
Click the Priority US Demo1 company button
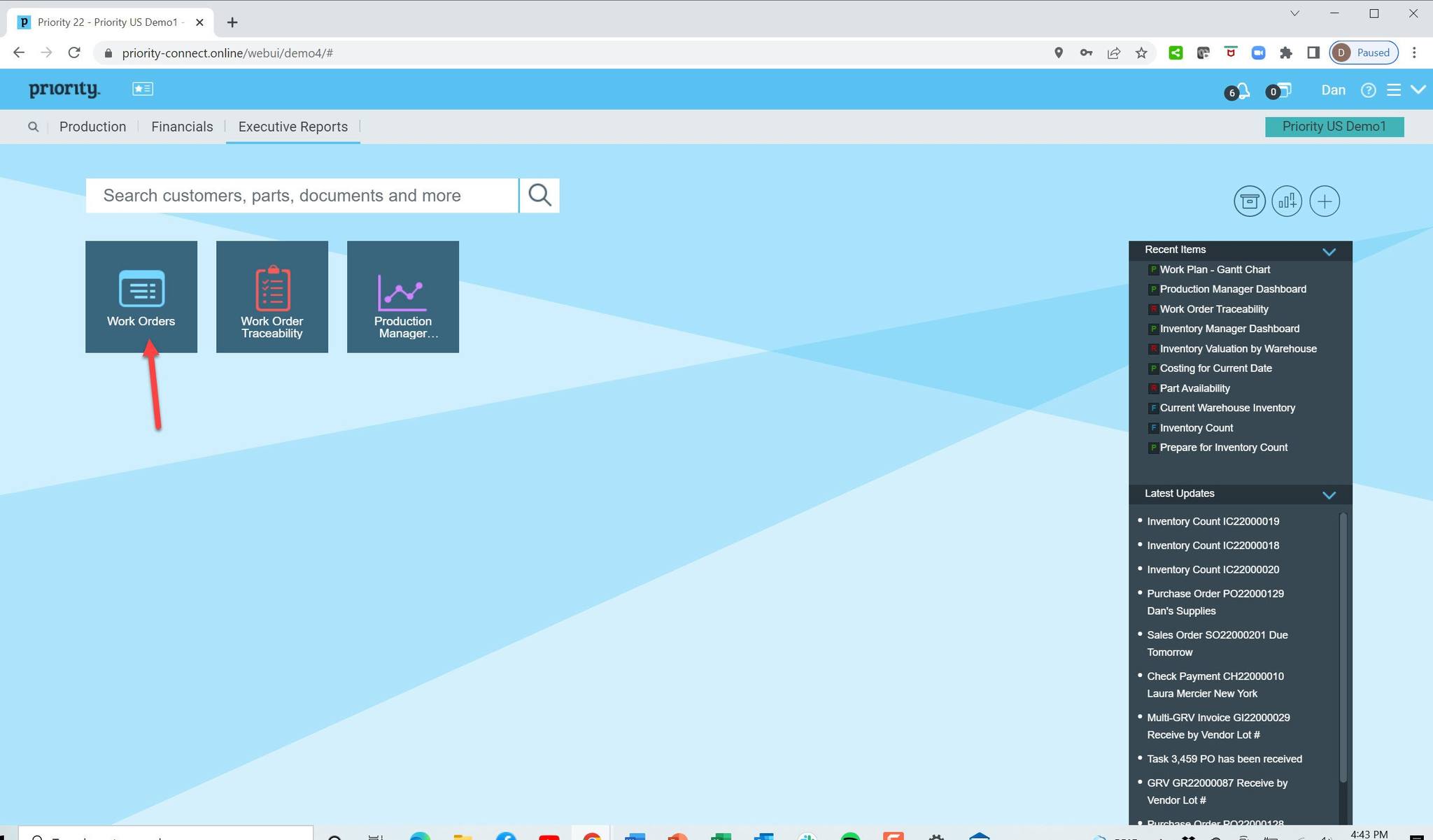[1334, 127]
